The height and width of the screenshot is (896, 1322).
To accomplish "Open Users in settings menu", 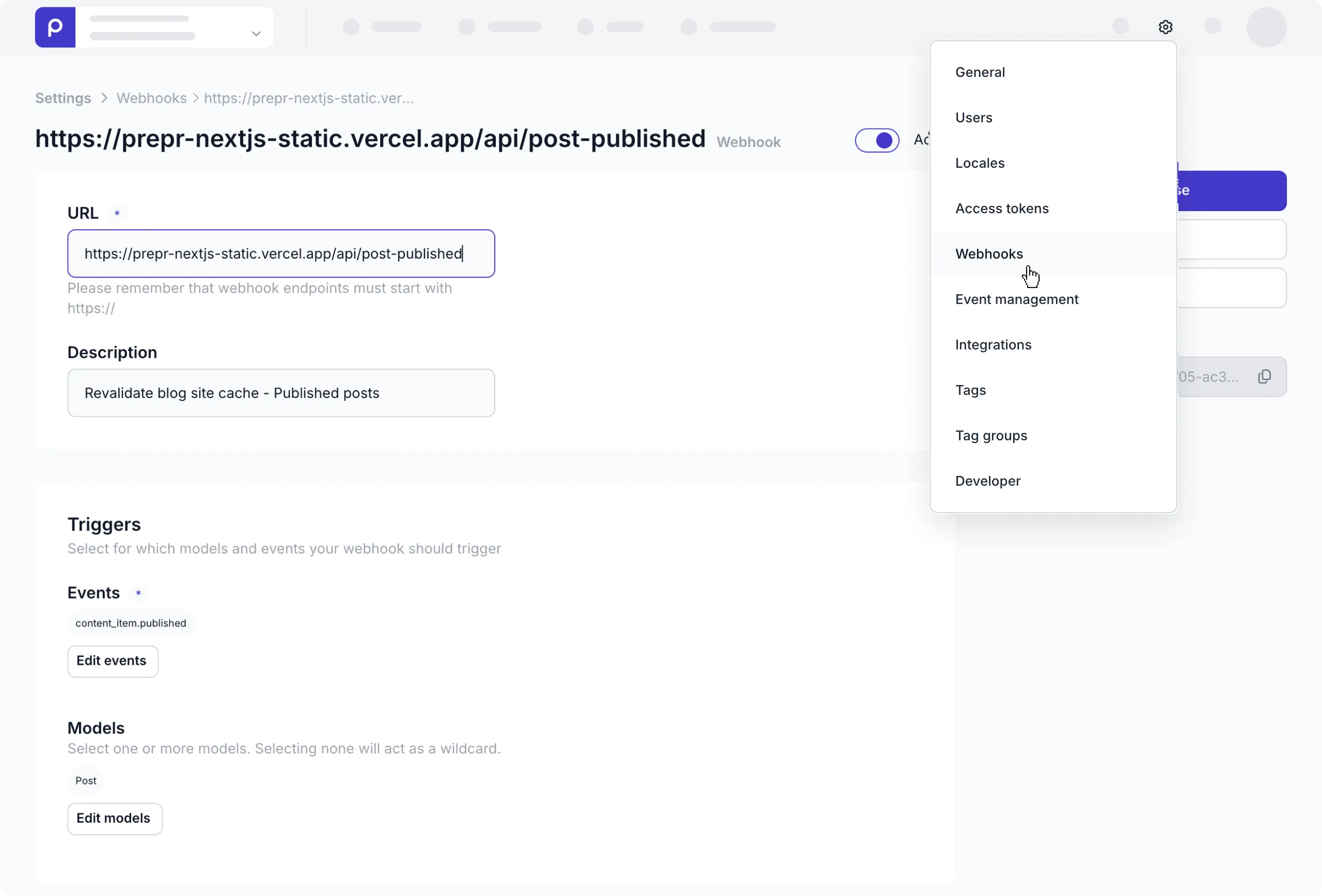I will coord(1053,118).
